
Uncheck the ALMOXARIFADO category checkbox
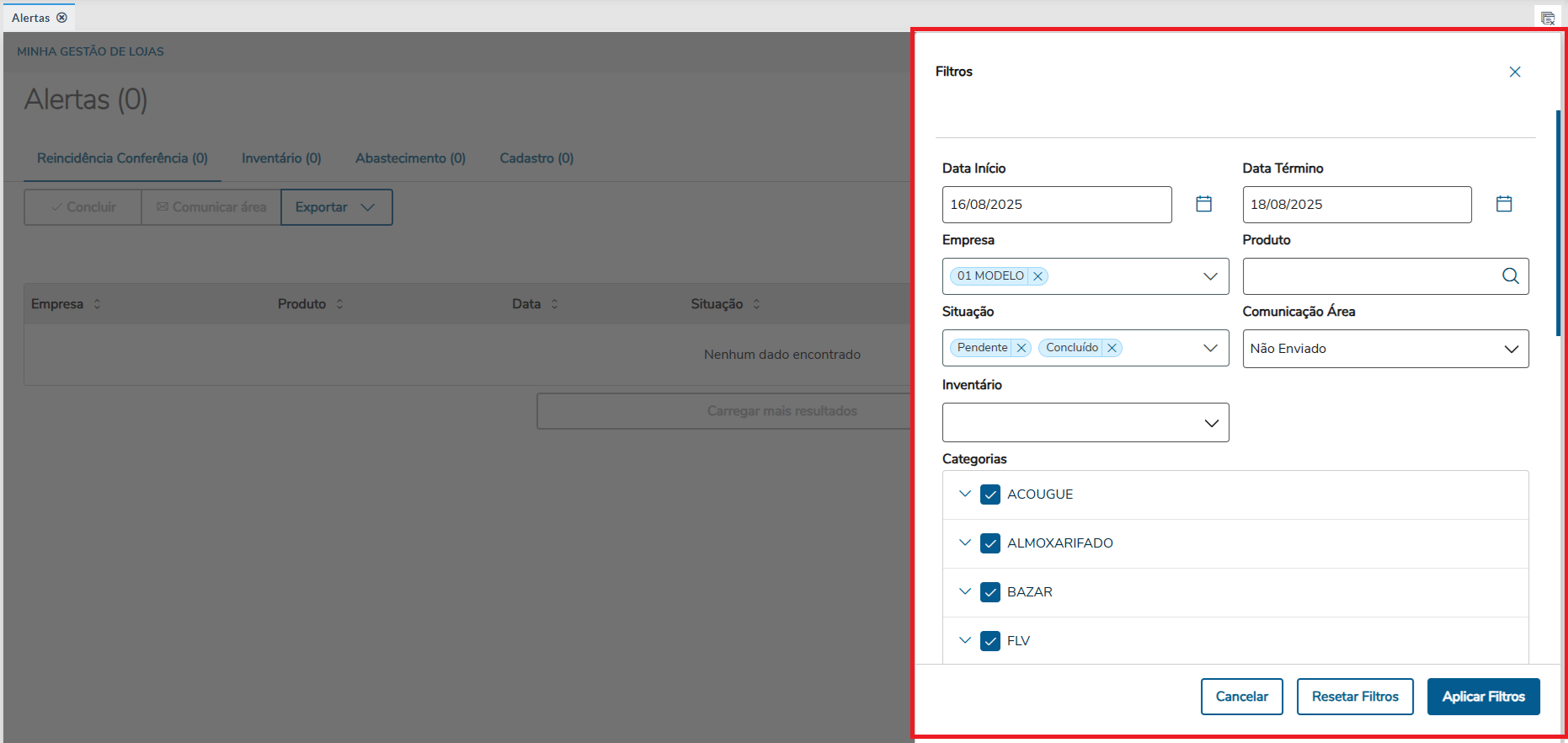[990, 543]
